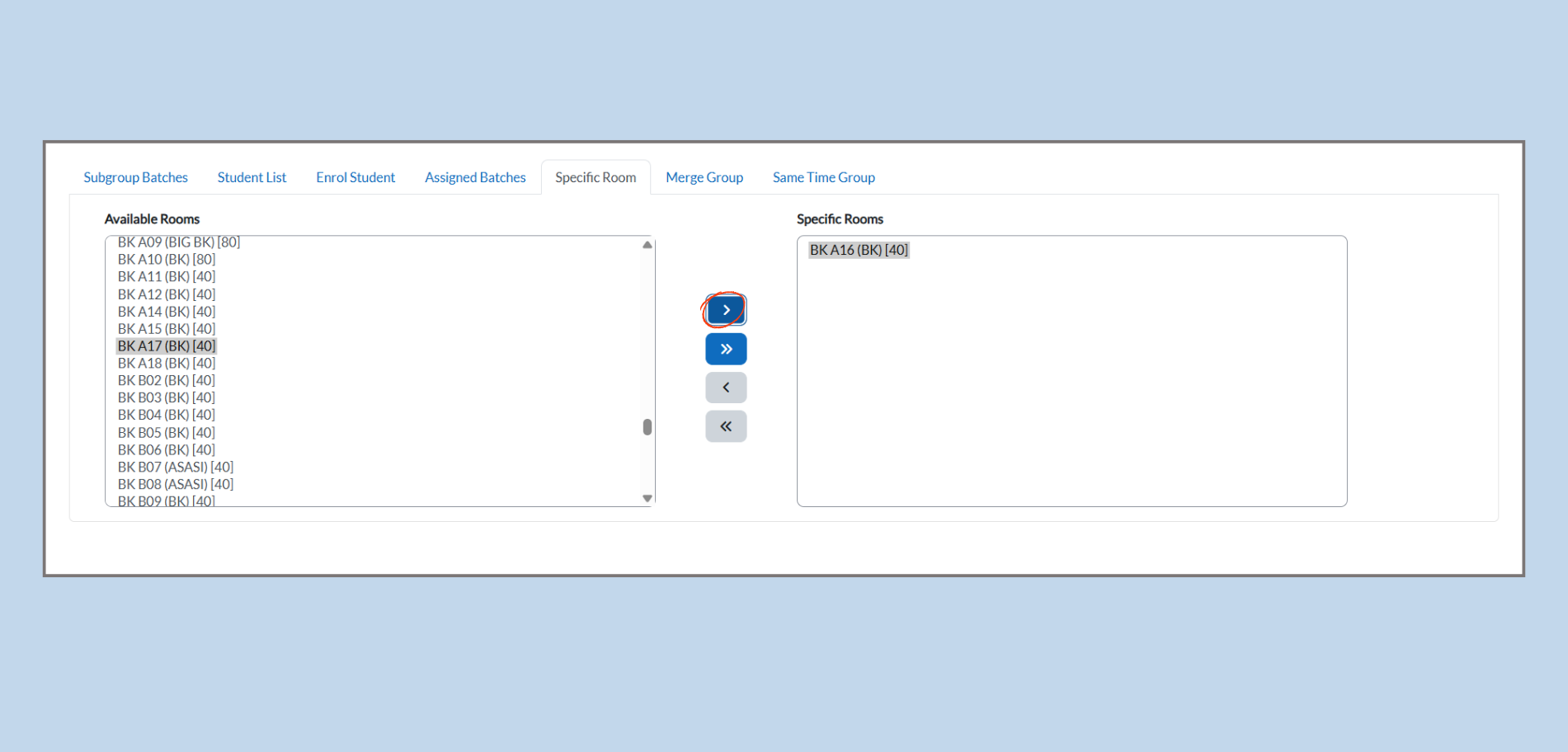Click the move all rooms right double-arrow
This screenshot has width=1568, height=752.
(x=726, y=349)
